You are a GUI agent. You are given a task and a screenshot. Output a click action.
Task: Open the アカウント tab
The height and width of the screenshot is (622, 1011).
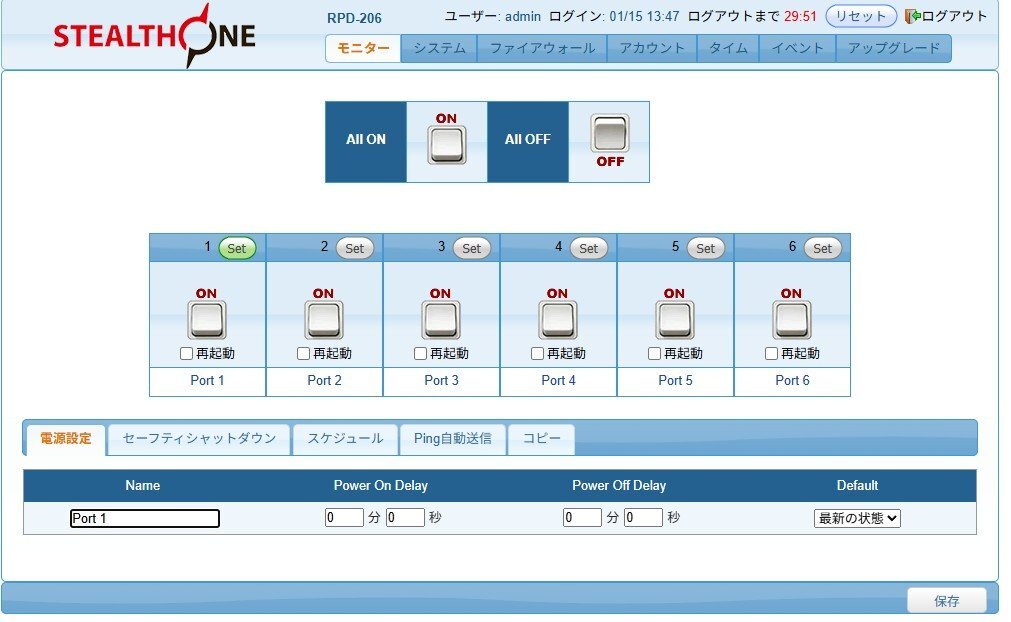[652, 48]
